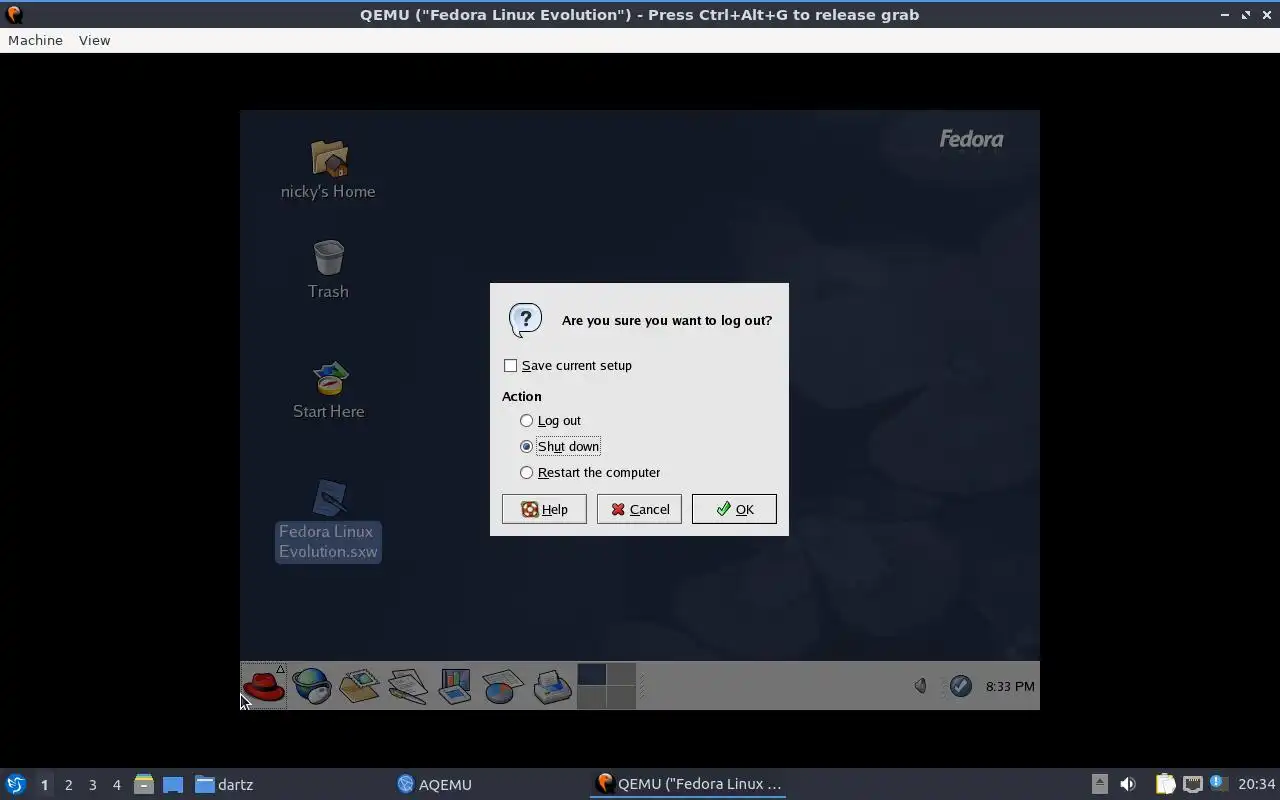Switch to host virtual desktop 1

pyautogui.click(x=44, y=785)
